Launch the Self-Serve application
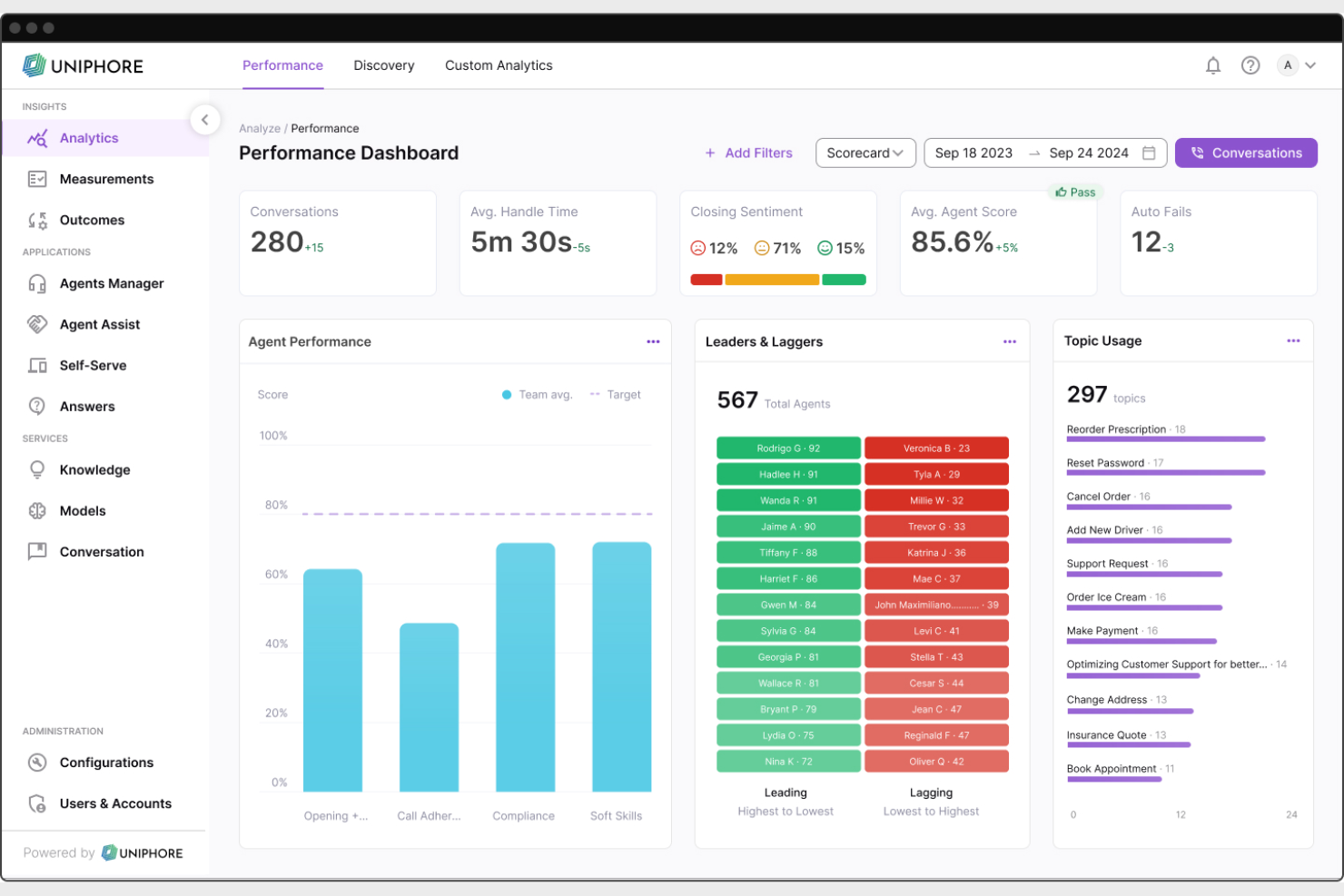The height and width of the screenshot is (896, 1344). [94, 365]
